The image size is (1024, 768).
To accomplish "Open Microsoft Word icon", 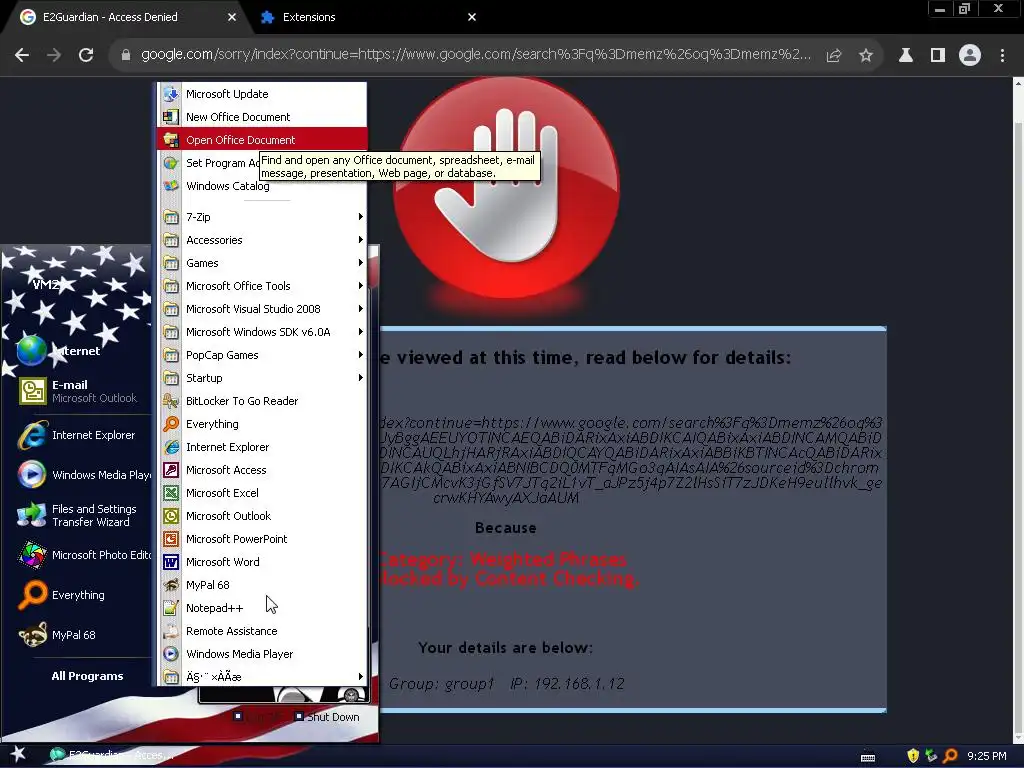I will click(x=170, y=562).
